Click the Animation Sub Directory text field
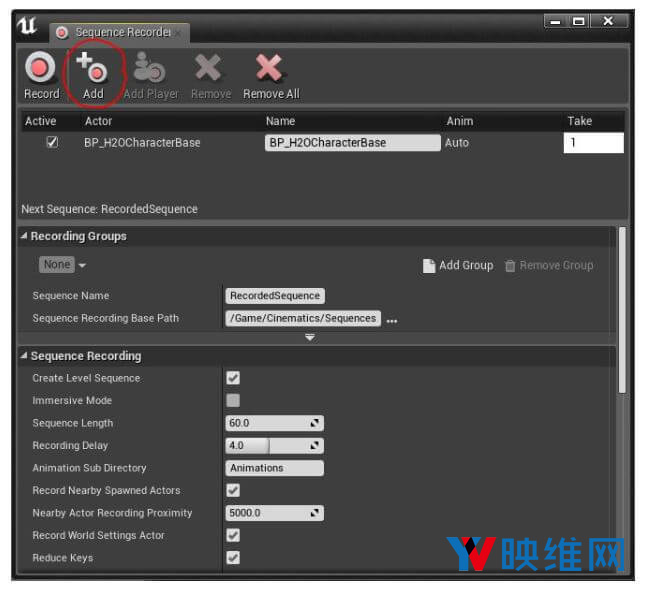 pyautogui.click(x=275, y=468)
